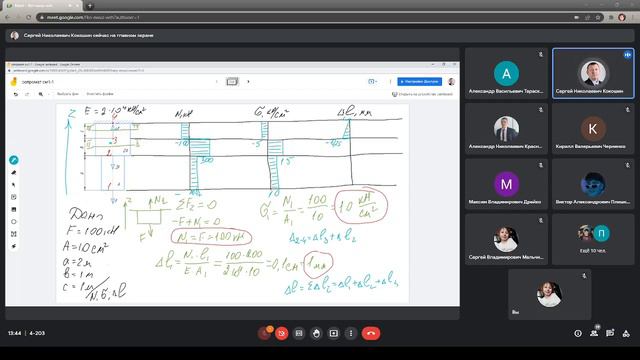Leave the call with the red button

point(371,333)
